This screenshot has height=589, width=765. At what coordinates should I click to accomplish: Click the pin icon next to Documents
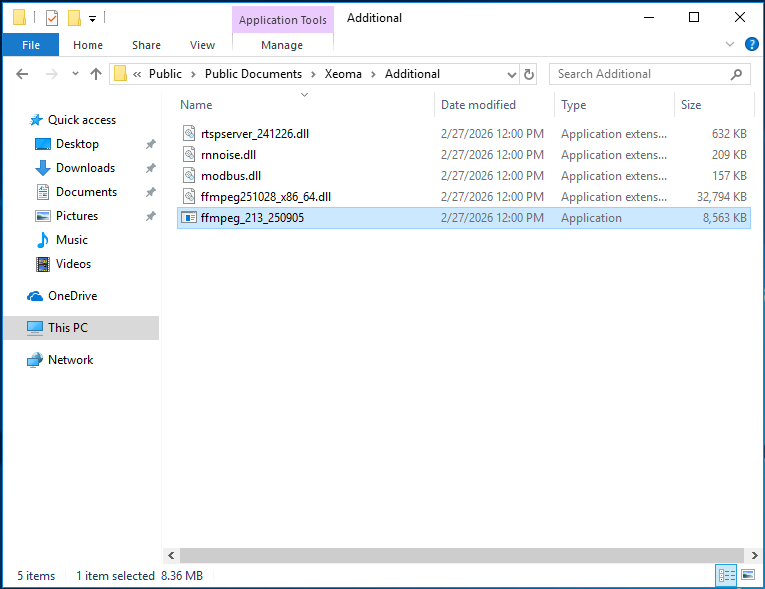[x=151, y=192]
